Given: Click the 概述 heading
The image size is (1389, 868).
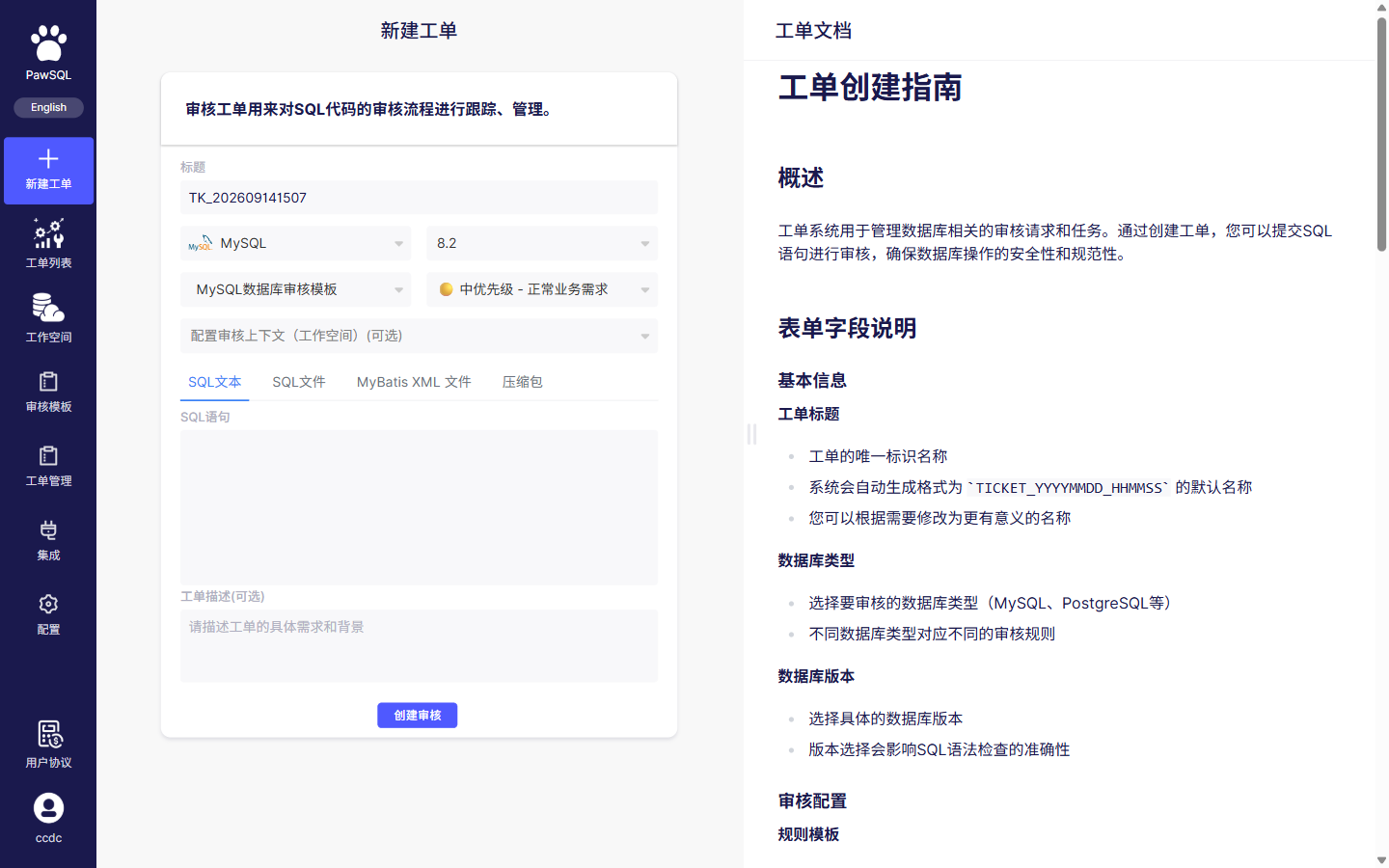Looking at the screenshot, I should [x=801, y=178].
